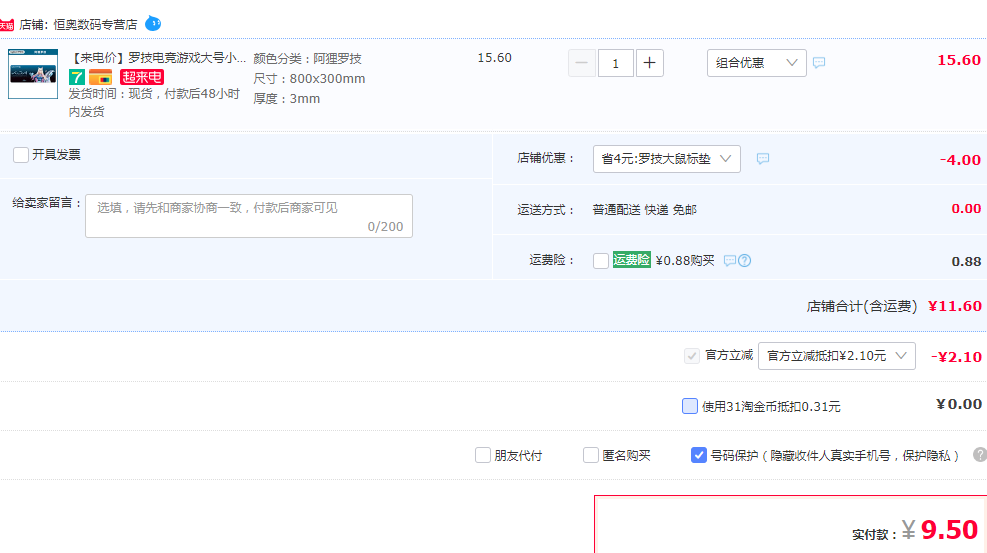
Task: Click the 尺寸:800x300mm text
Action: [309, 79]
